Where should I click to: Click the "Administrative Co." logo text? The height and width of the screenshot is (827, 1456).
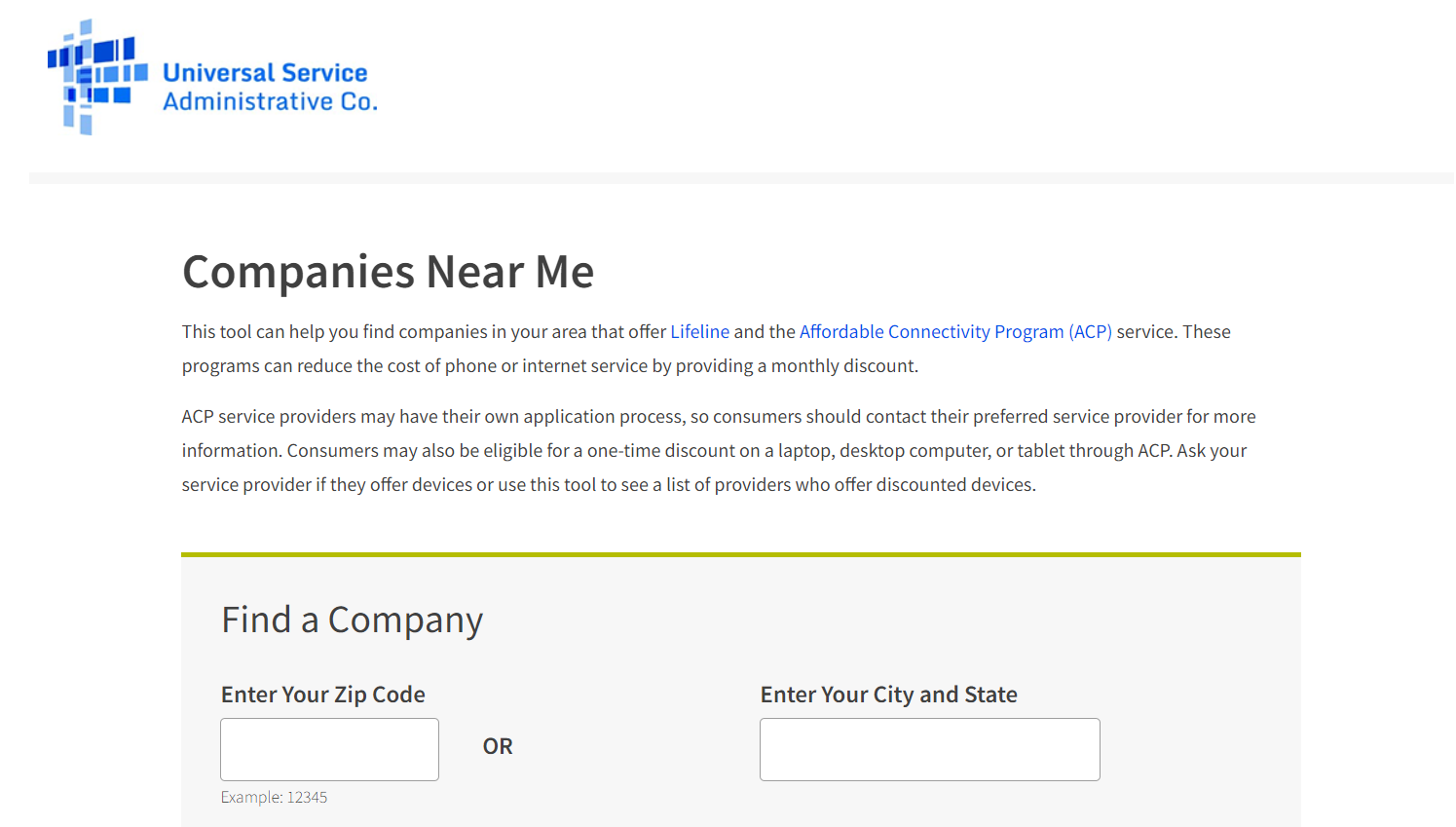[270, 101]
